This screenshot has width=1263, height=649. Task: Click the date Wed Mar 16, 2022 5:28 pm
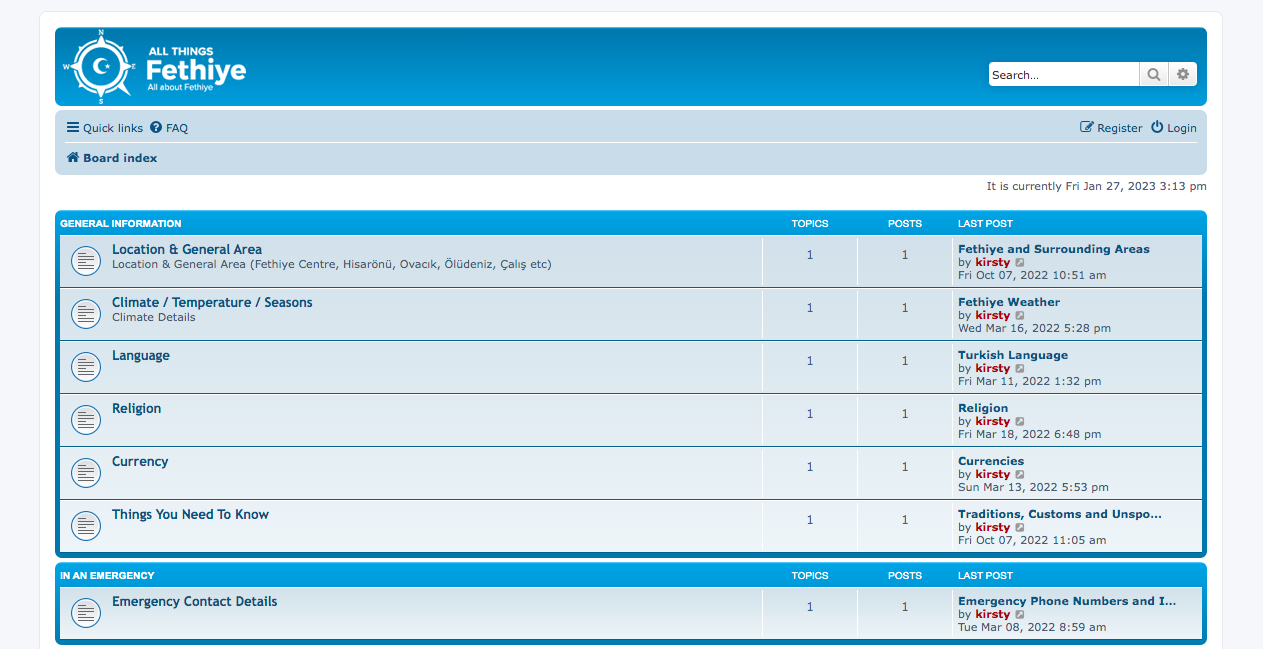point(1034,328)
